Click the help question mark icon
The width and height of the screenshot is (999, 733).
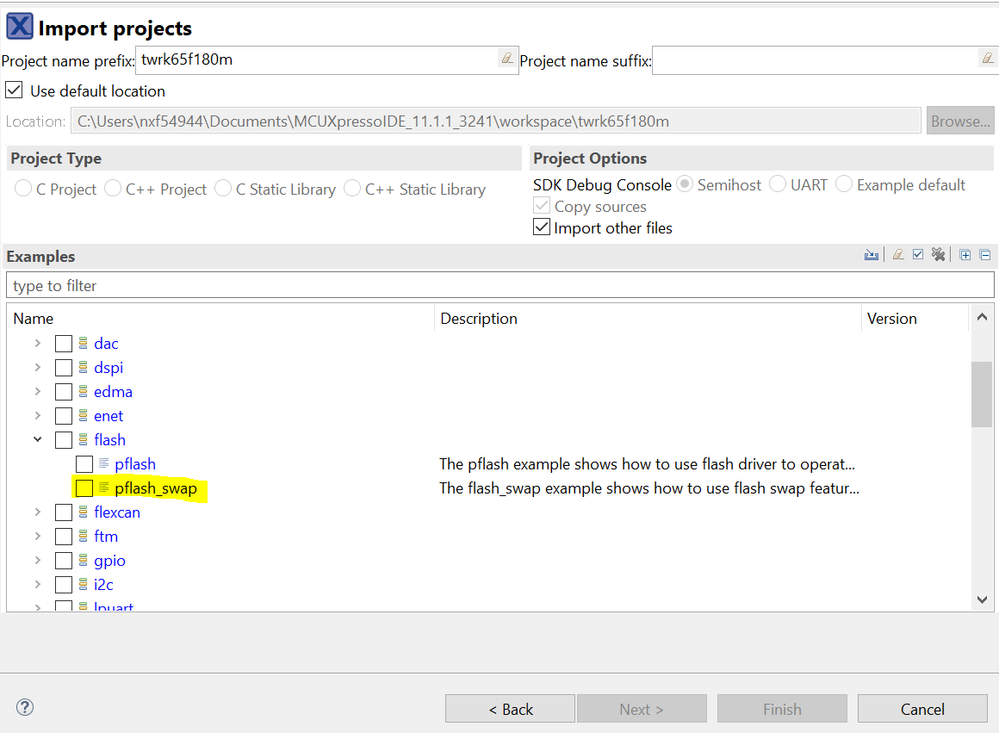(25, 707)
